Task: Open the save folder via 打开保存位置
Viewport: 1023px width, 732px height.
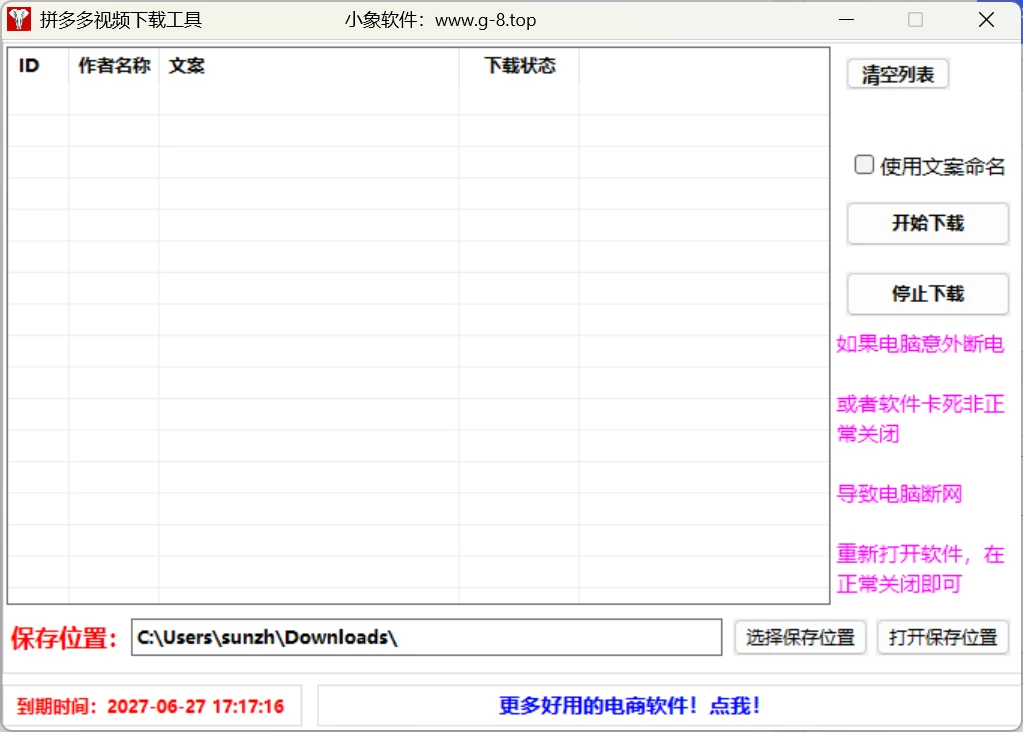Action: click(943, 637)
